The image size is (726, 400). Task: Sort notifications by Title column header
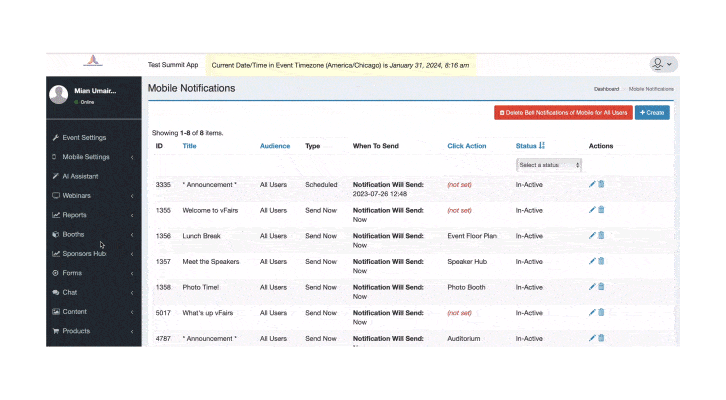pos(189,146)
